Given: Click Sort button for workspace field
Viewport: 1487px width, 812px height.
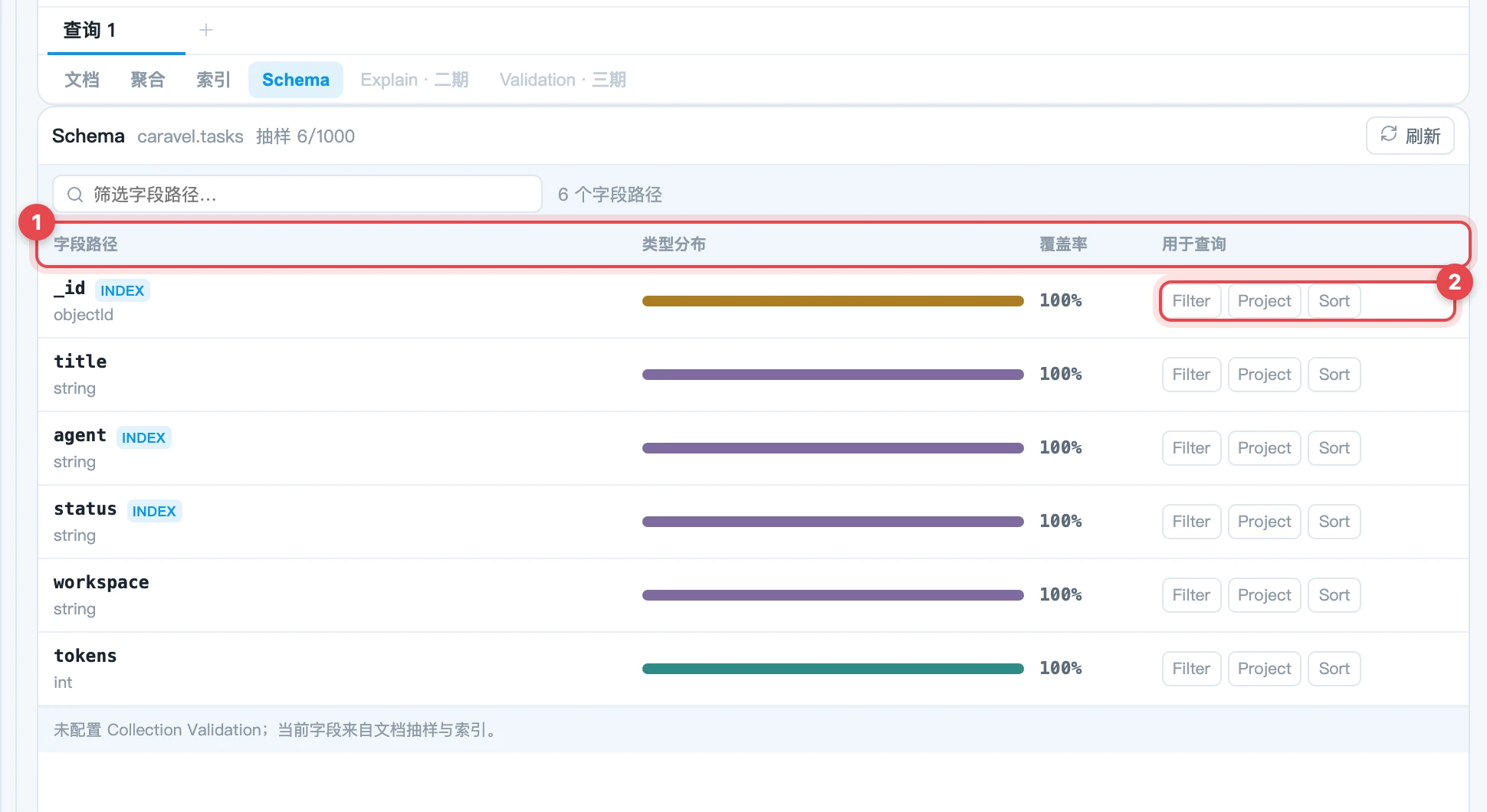Looking at the screenshot, I should 1334,595.
